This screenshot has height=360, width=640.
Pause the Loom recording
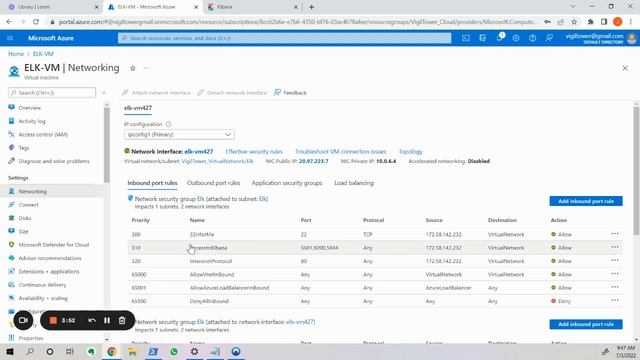point(107,320)
